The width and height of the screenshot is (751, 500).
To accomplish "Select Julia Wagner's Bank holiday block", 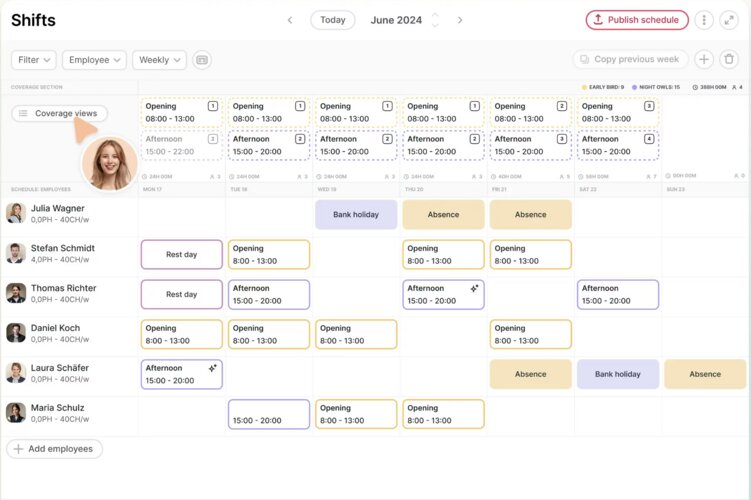I will click(356, 214).
